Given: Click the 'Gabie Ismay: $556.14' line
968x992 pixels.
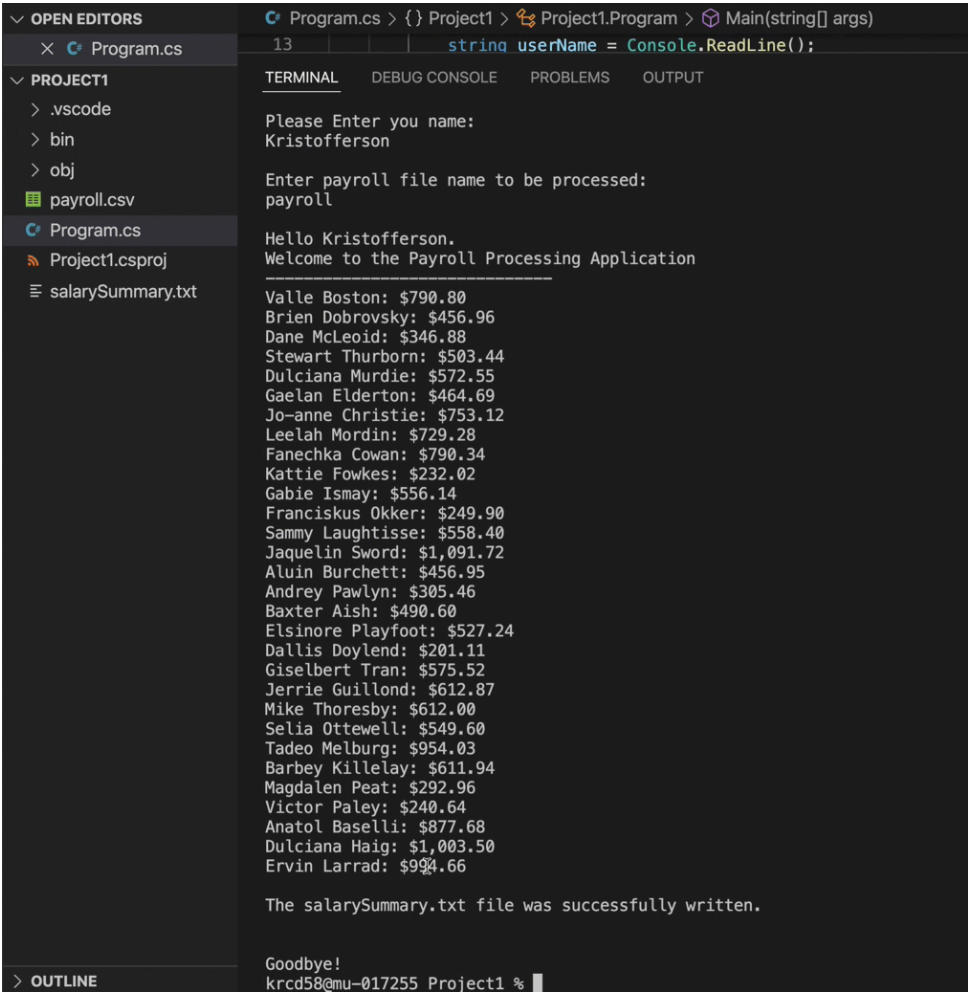Looking at the screenshot, I should (x=361, y=494).
